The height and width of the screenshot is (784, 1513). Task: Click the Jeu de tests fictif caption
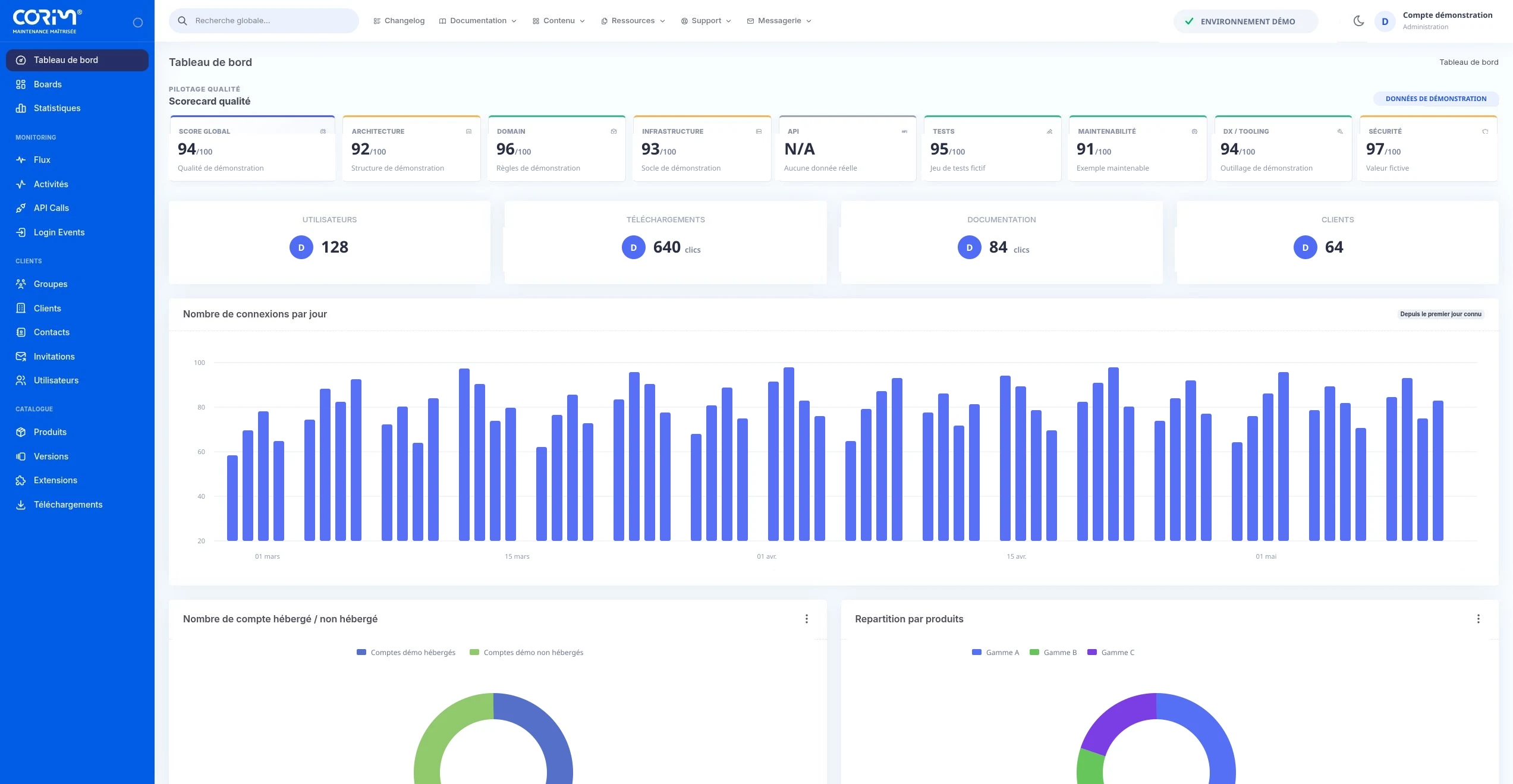click(x=957, y=168)
